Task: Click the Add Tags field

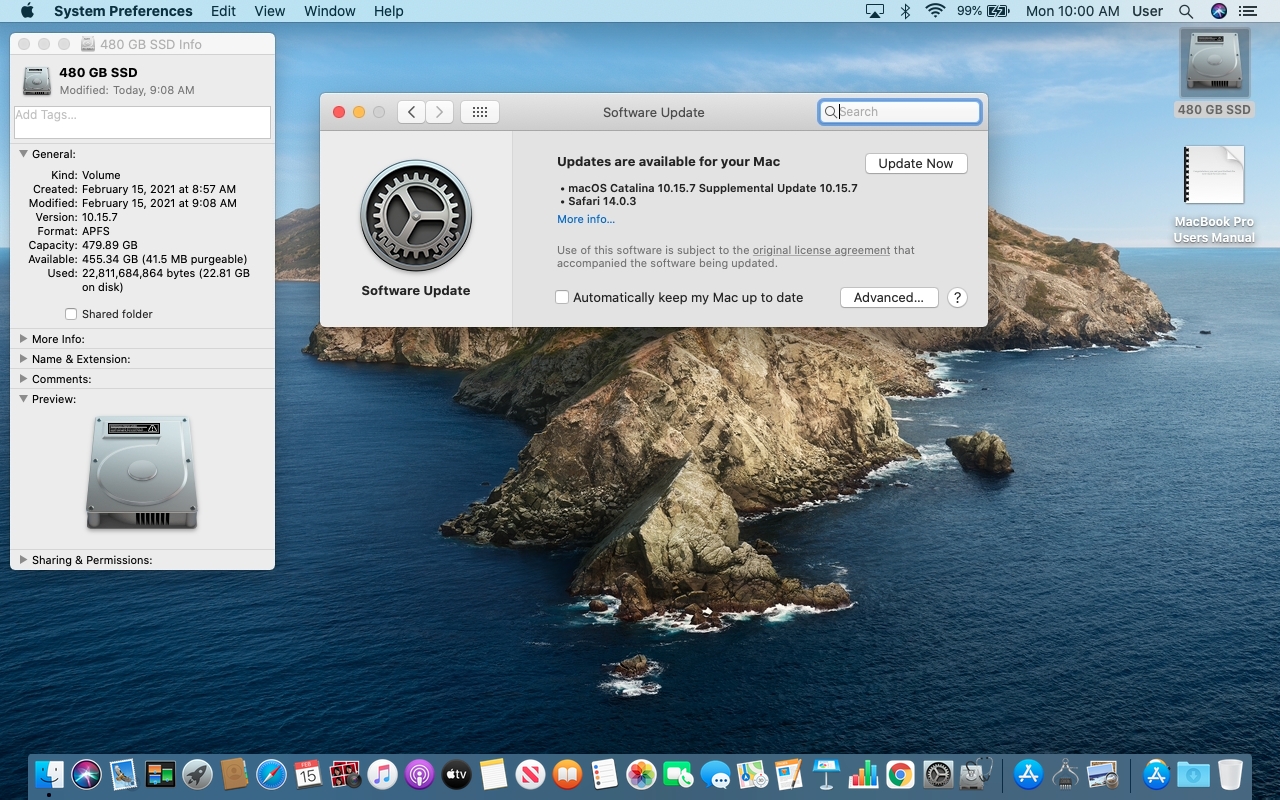Action: click(x=142, y=122)
